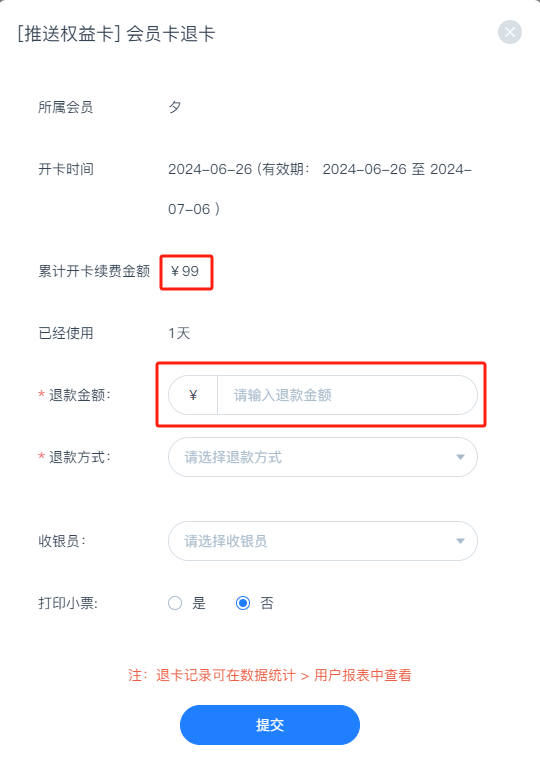Click the 退款金额 field label
540x772 pixels.
(80, 395)
